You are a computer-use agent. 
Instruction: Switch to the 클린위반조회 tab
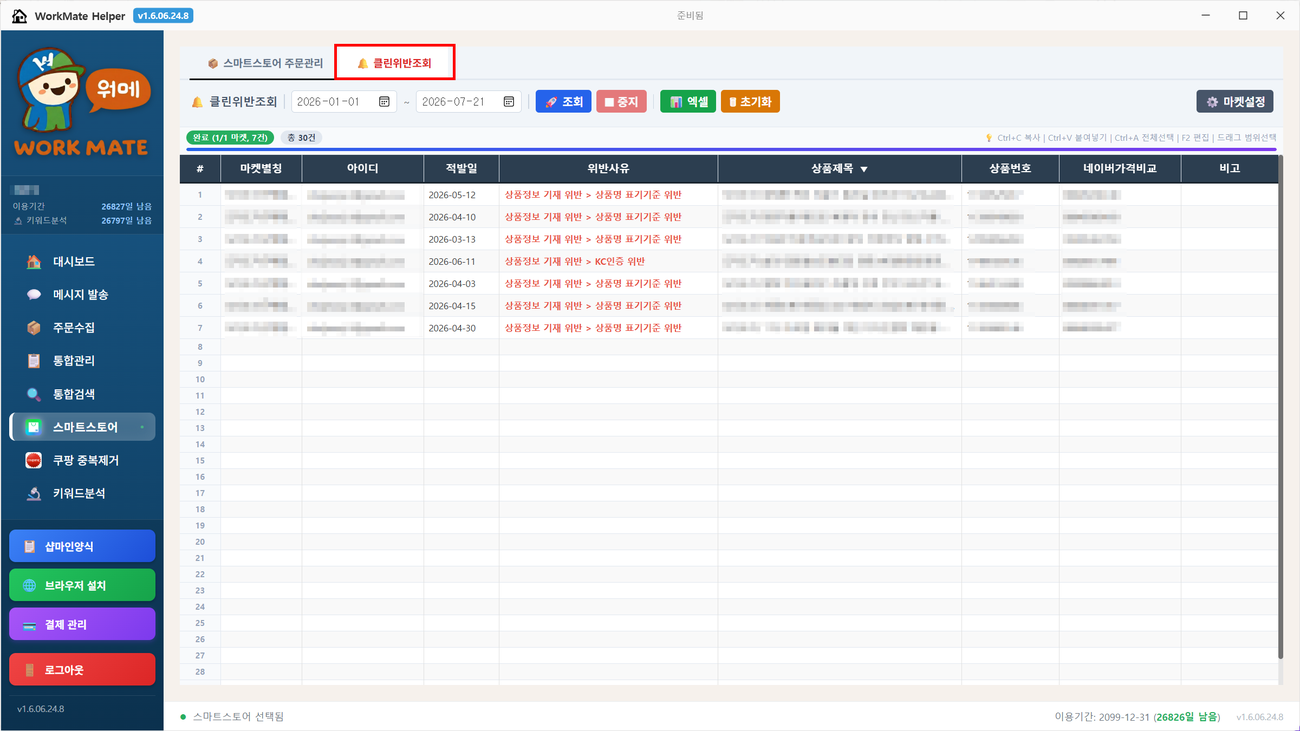coord(395,63)
